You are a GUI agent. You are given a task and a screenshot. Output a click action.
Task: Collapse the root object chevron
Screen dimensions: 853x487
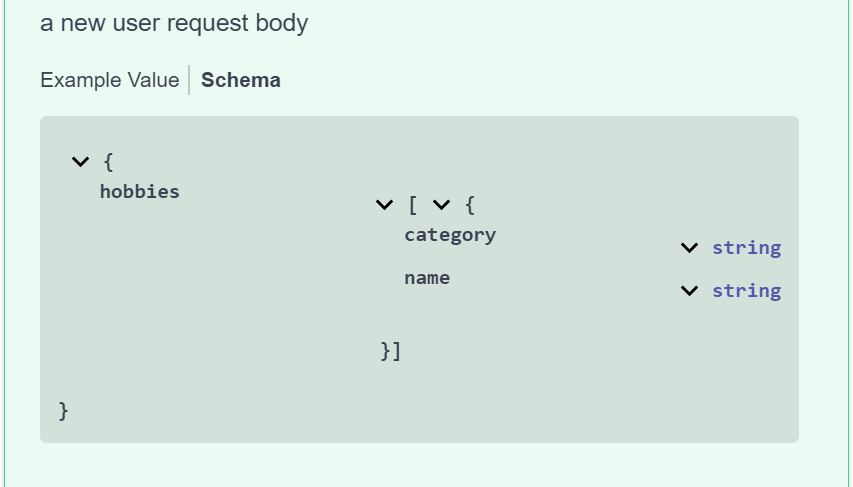pos(81,162)
